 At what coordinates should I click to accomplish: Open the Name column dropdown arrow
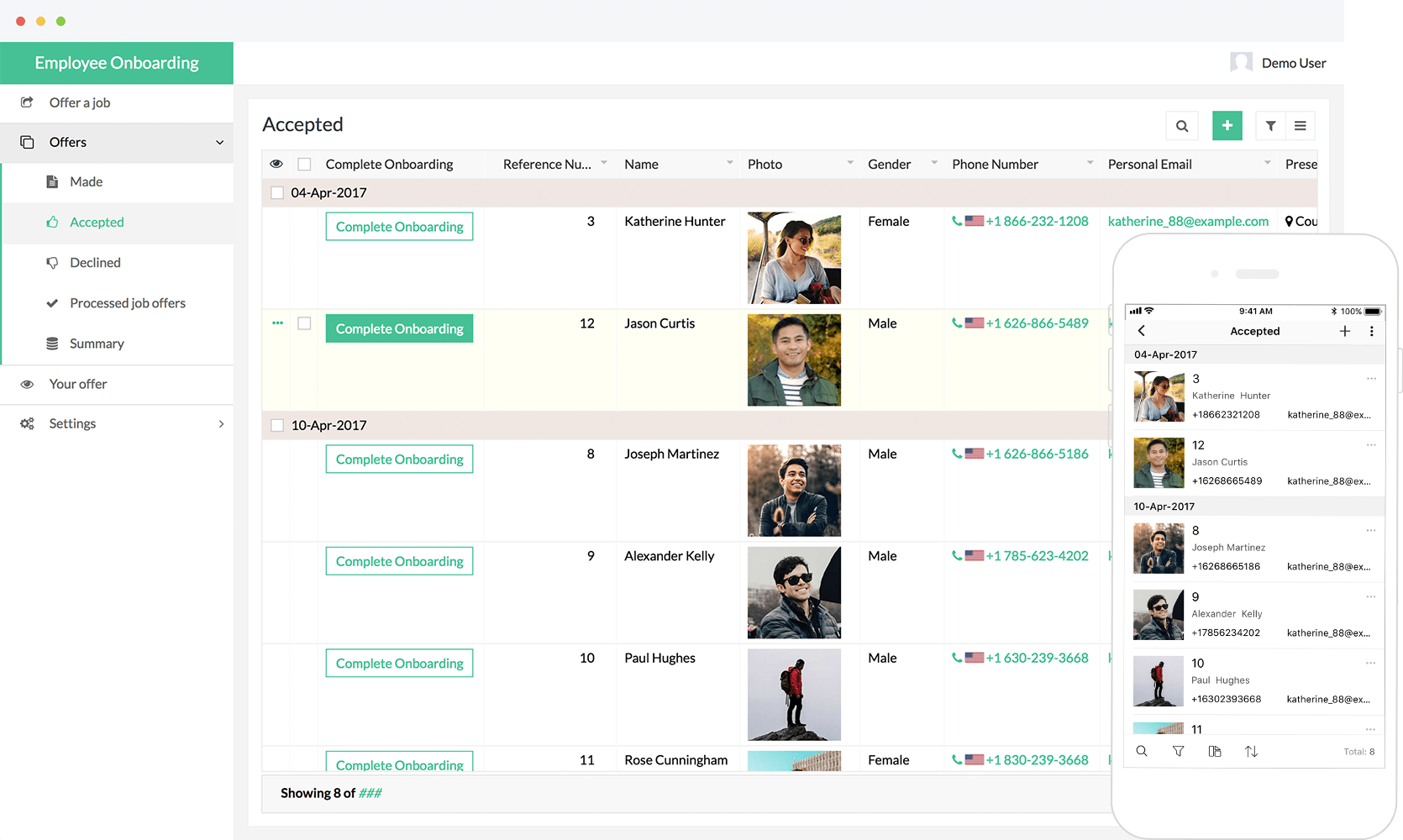click(x=728, y=164)
